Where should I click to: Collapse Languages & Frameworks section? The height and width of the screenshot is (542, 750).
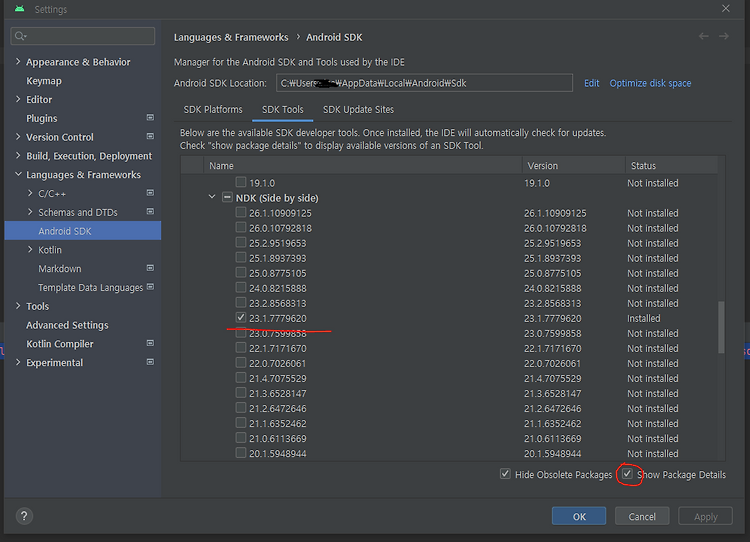point(18,174)
